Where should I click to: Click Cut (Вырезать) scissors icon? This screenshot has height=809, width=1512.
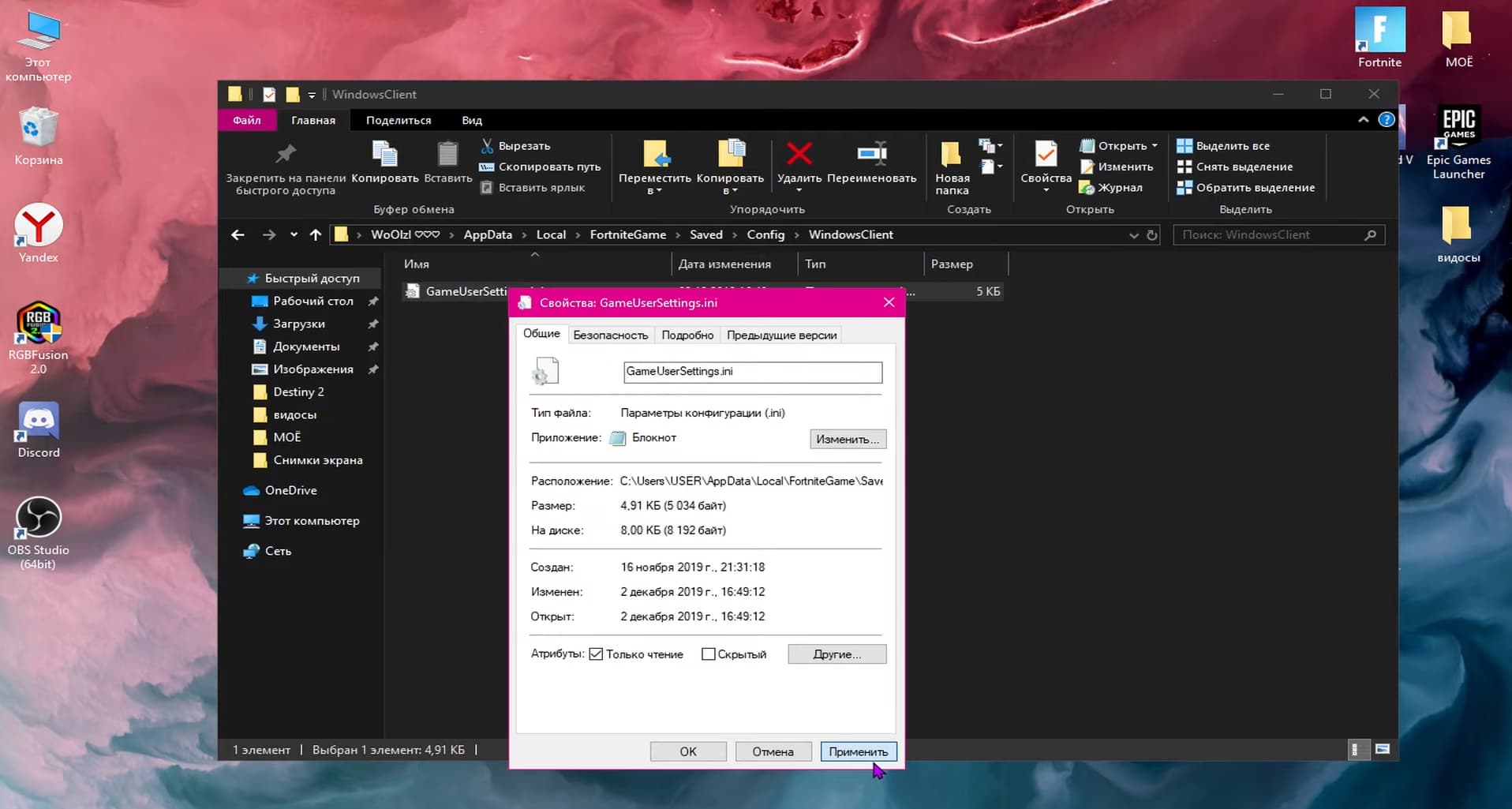coord(487,146)
